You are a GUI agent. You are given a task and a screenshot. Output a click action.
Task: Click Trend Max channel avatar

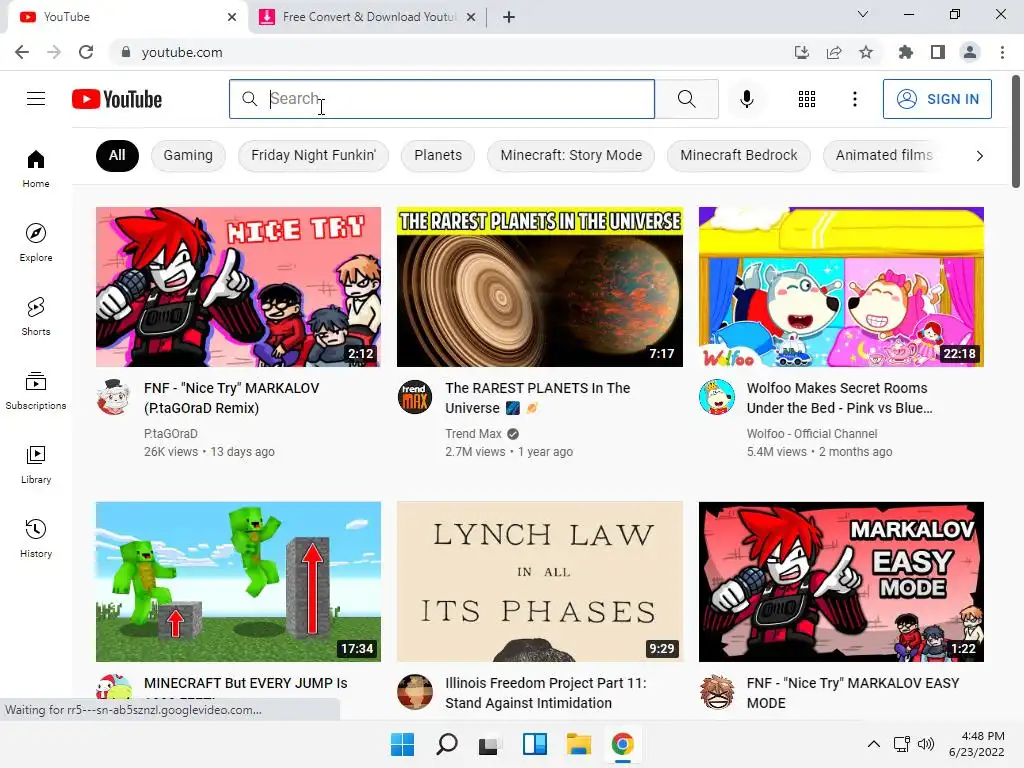[x=415, y=396]
